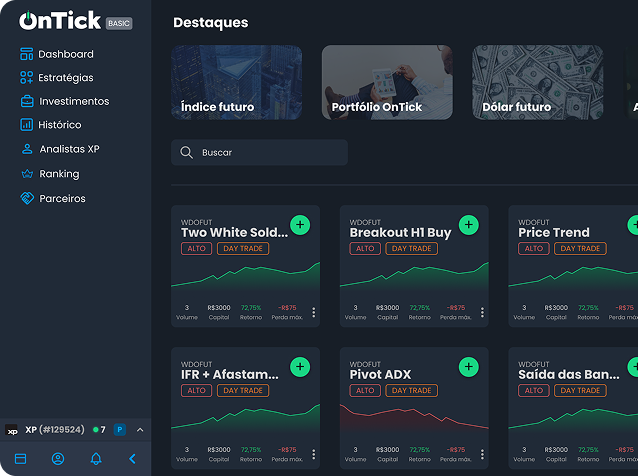Go to Estratégias section
The height and width of the screenshot is (476, 638).
pyautogui.click(x=66, y=78)
